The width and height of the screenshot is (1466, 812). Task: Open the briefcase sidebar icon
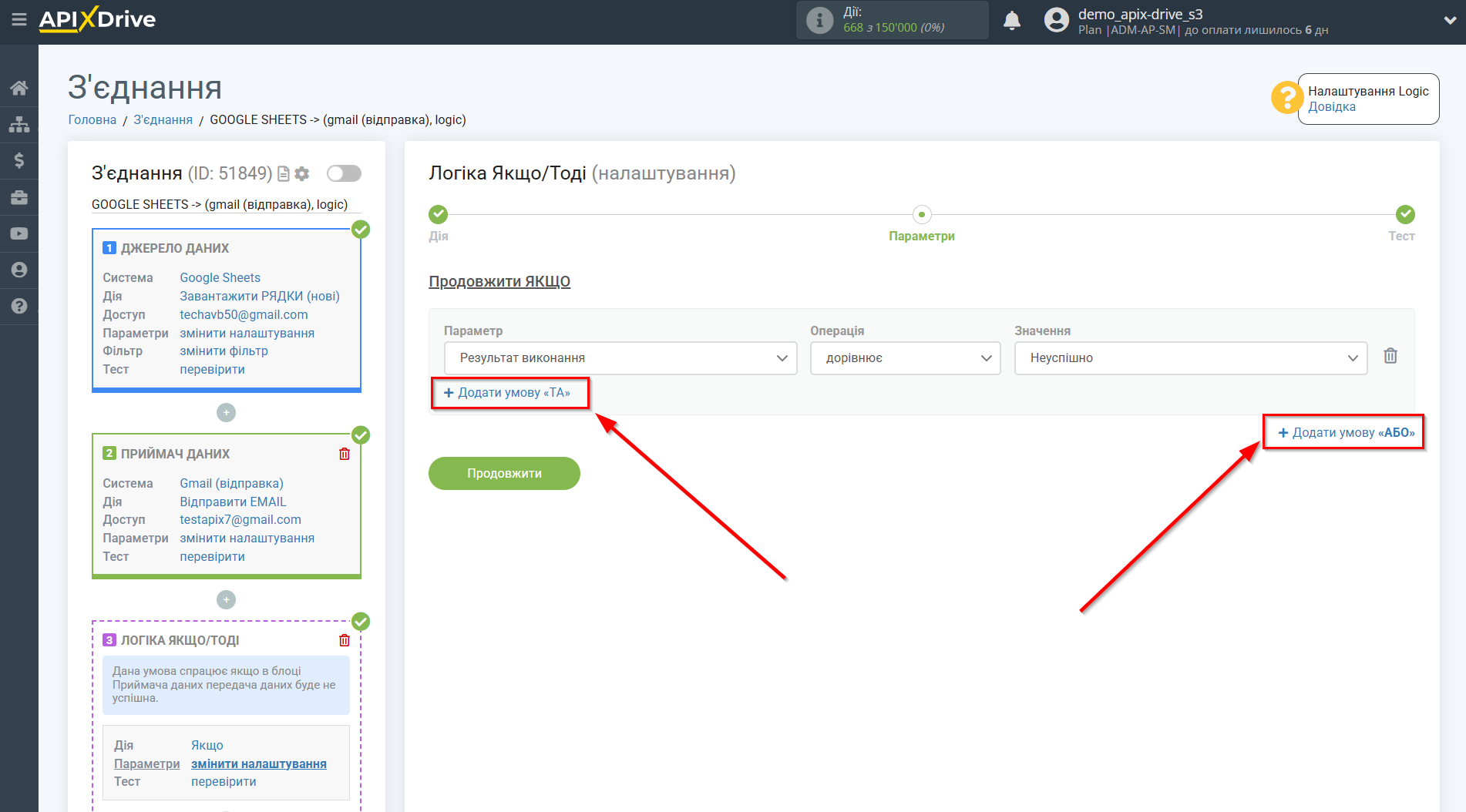click(x=19, y=197)
